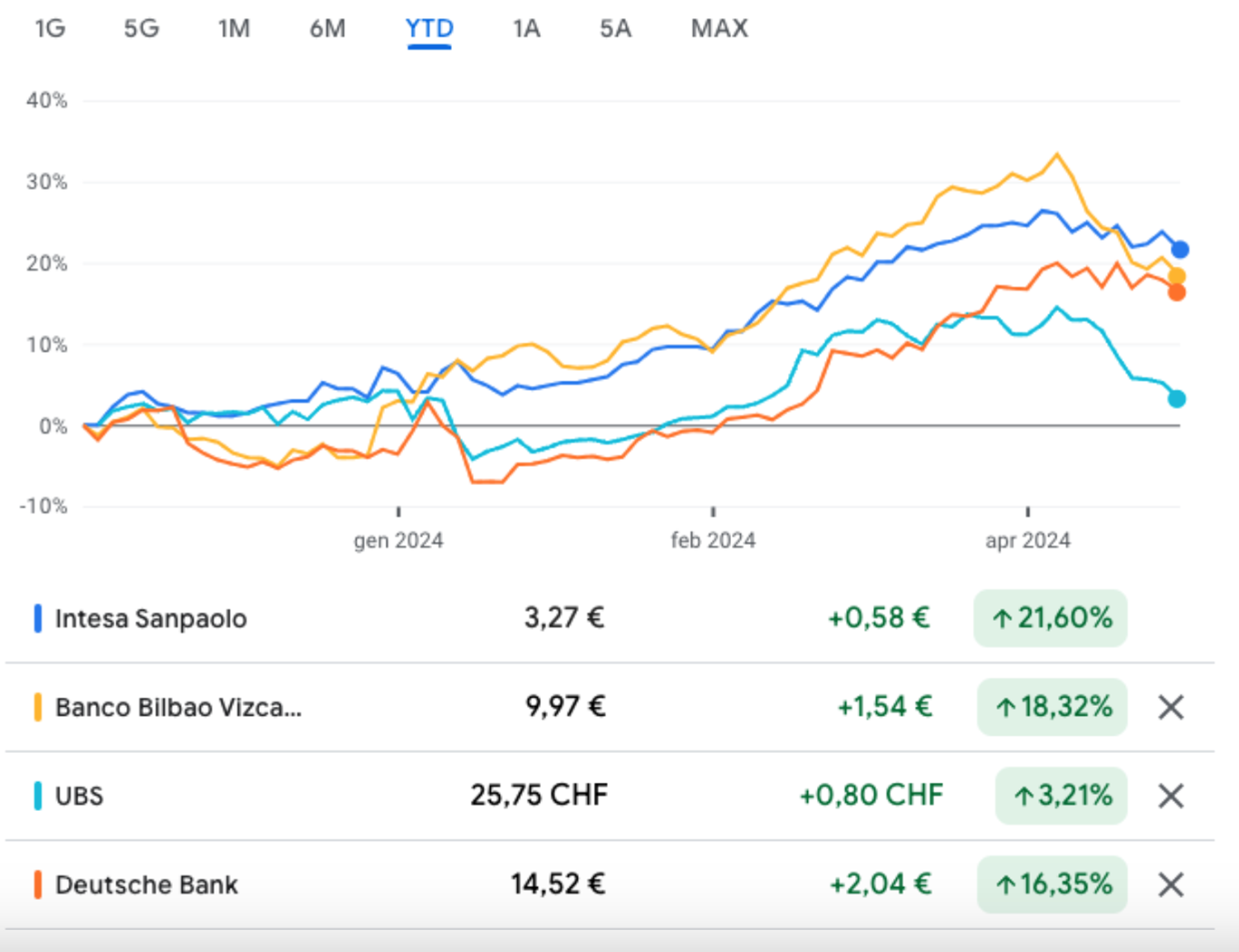1239x952 pixels.
Task: Open the Deutsche Bank stock row
Action: point(610,885)
